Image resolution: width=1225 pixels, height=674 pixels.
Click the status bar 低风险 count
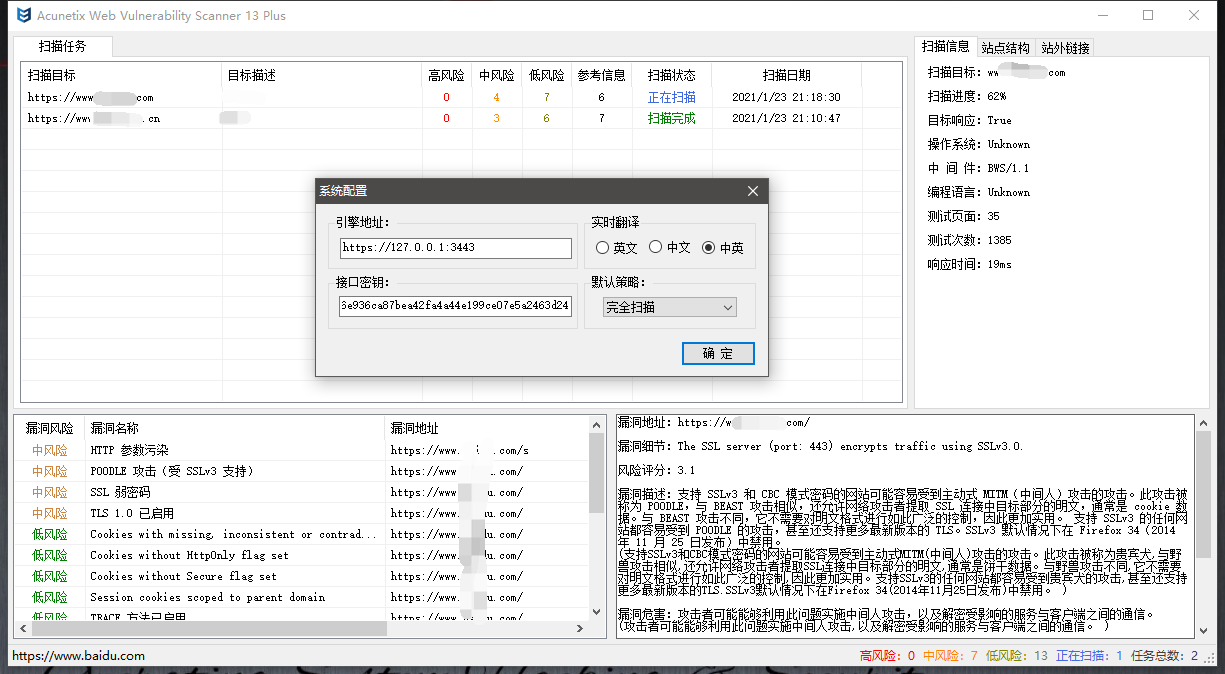[x=1017, y=656]
